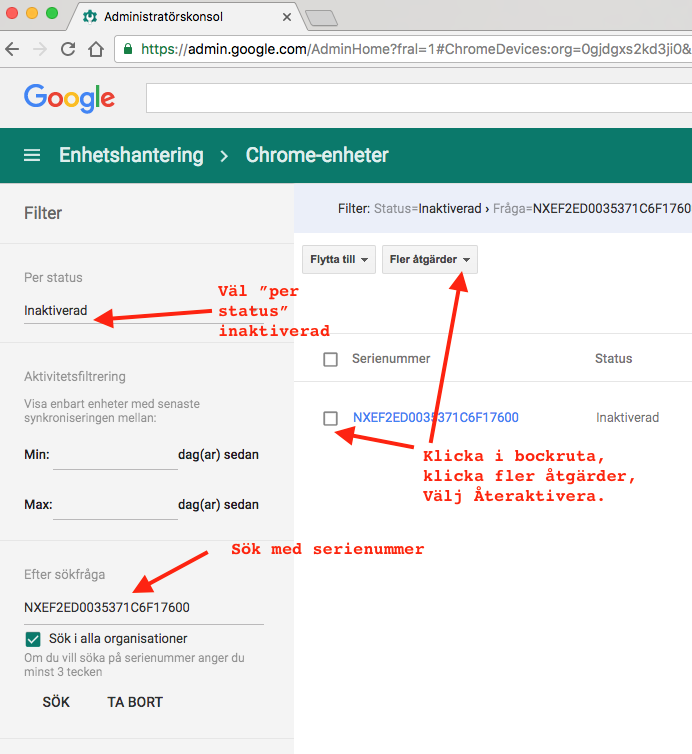Open the Fler åtgärder dropdown
This screenshot has height=754, width=692.
[x=430, y=260]
